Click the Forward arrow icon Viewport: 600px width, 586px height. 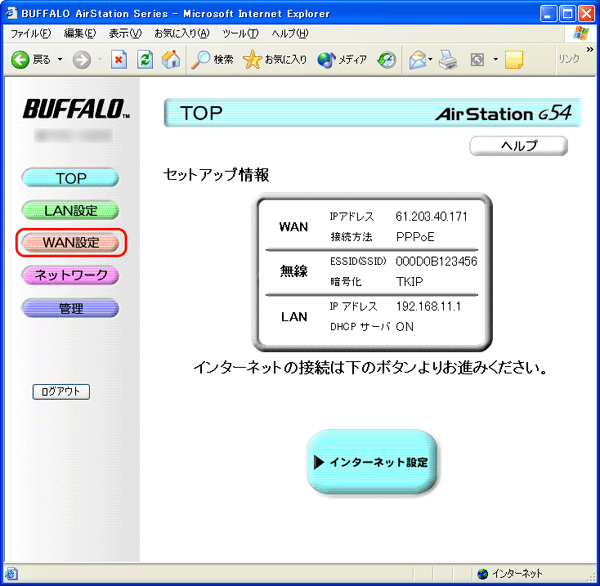click(x=82, y=60)
